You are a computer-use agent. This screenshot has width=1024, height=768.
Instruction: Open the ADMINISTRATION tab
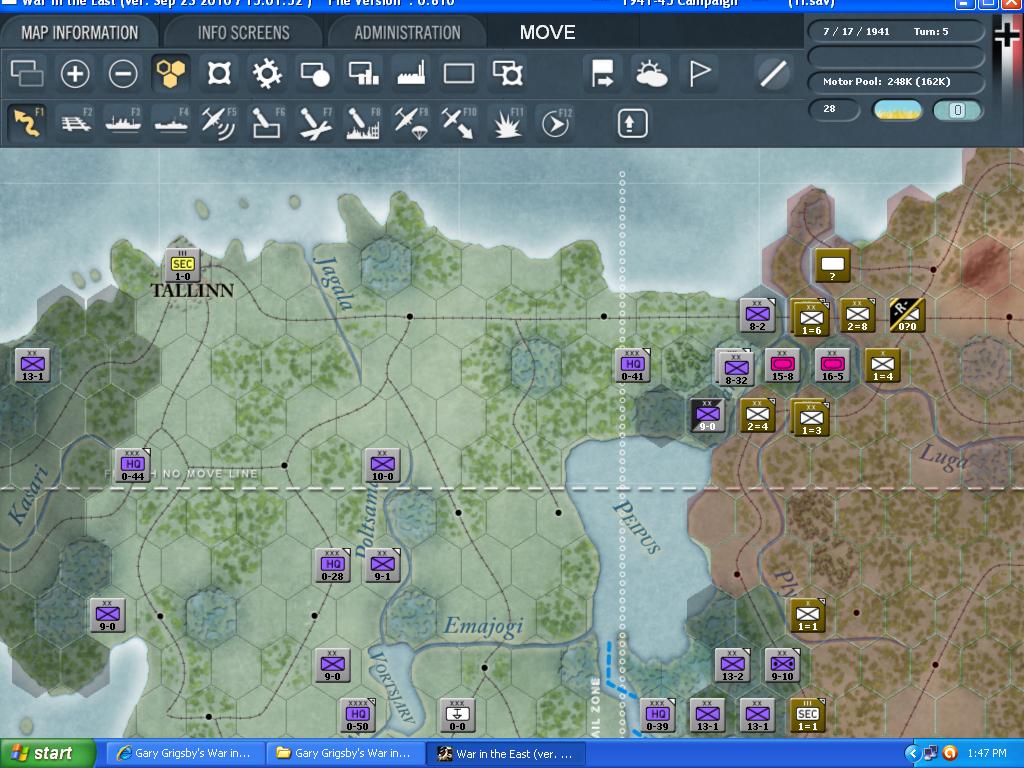(408, 32)
